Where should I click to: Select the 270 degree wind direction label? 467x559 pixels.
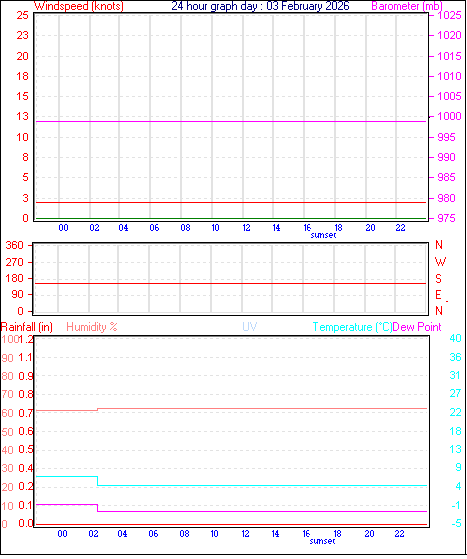coord(15,262)
